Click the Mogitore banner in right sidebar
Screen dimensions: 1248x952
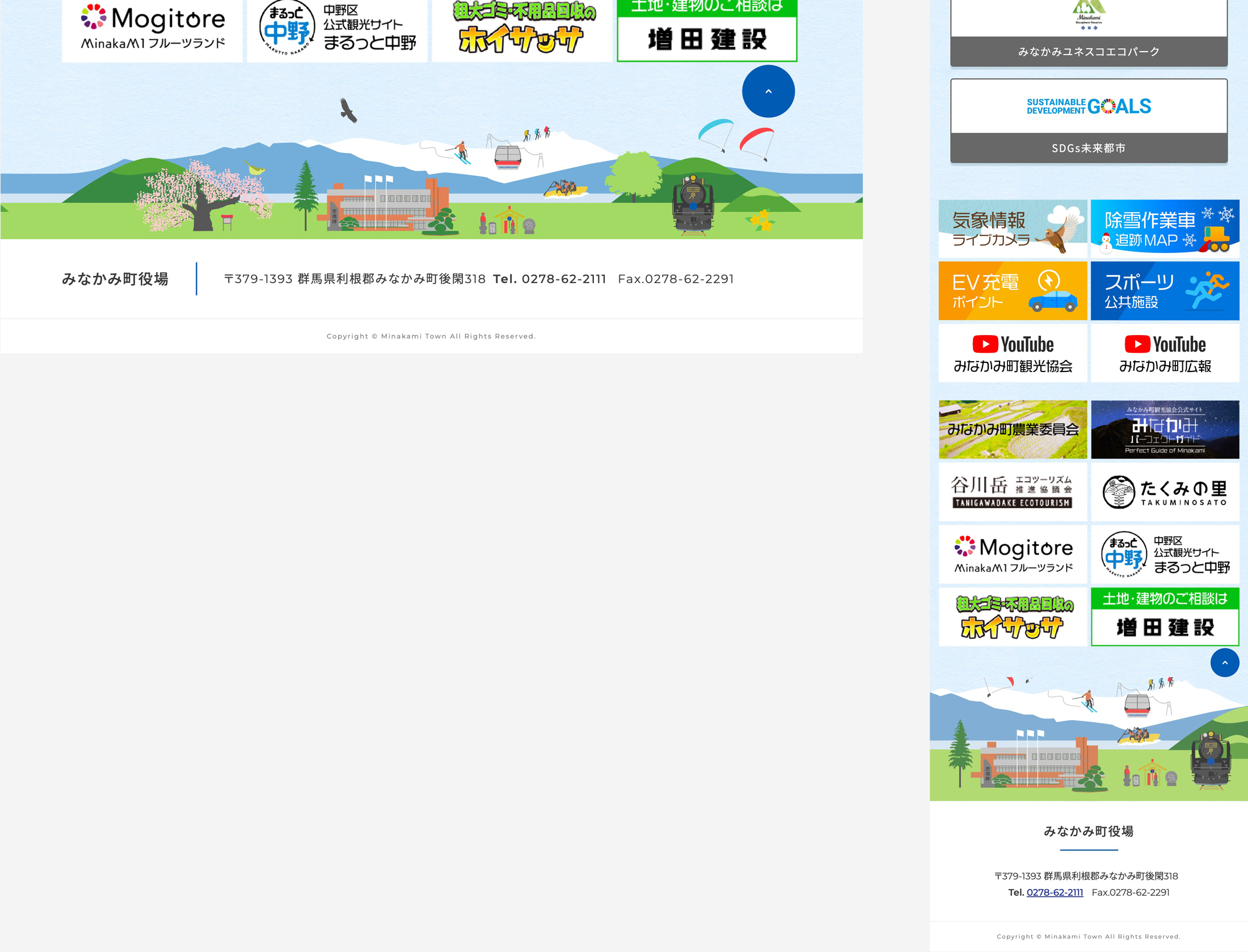1013,554
